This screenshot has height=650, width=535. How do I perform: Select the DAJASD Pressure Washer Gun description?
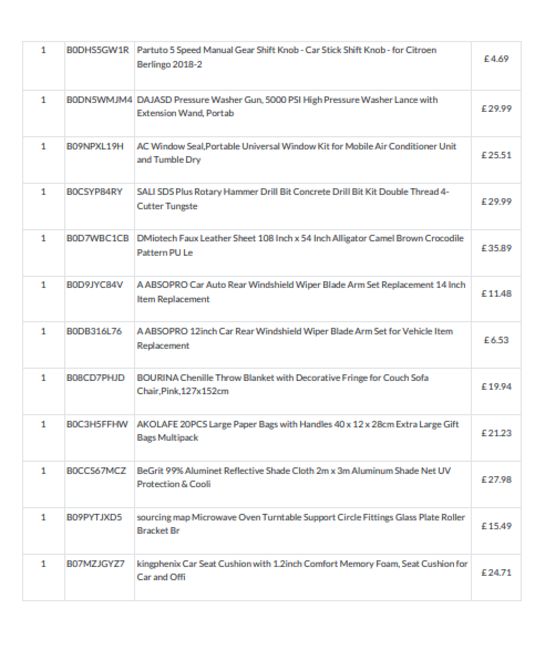pos(287,107)
